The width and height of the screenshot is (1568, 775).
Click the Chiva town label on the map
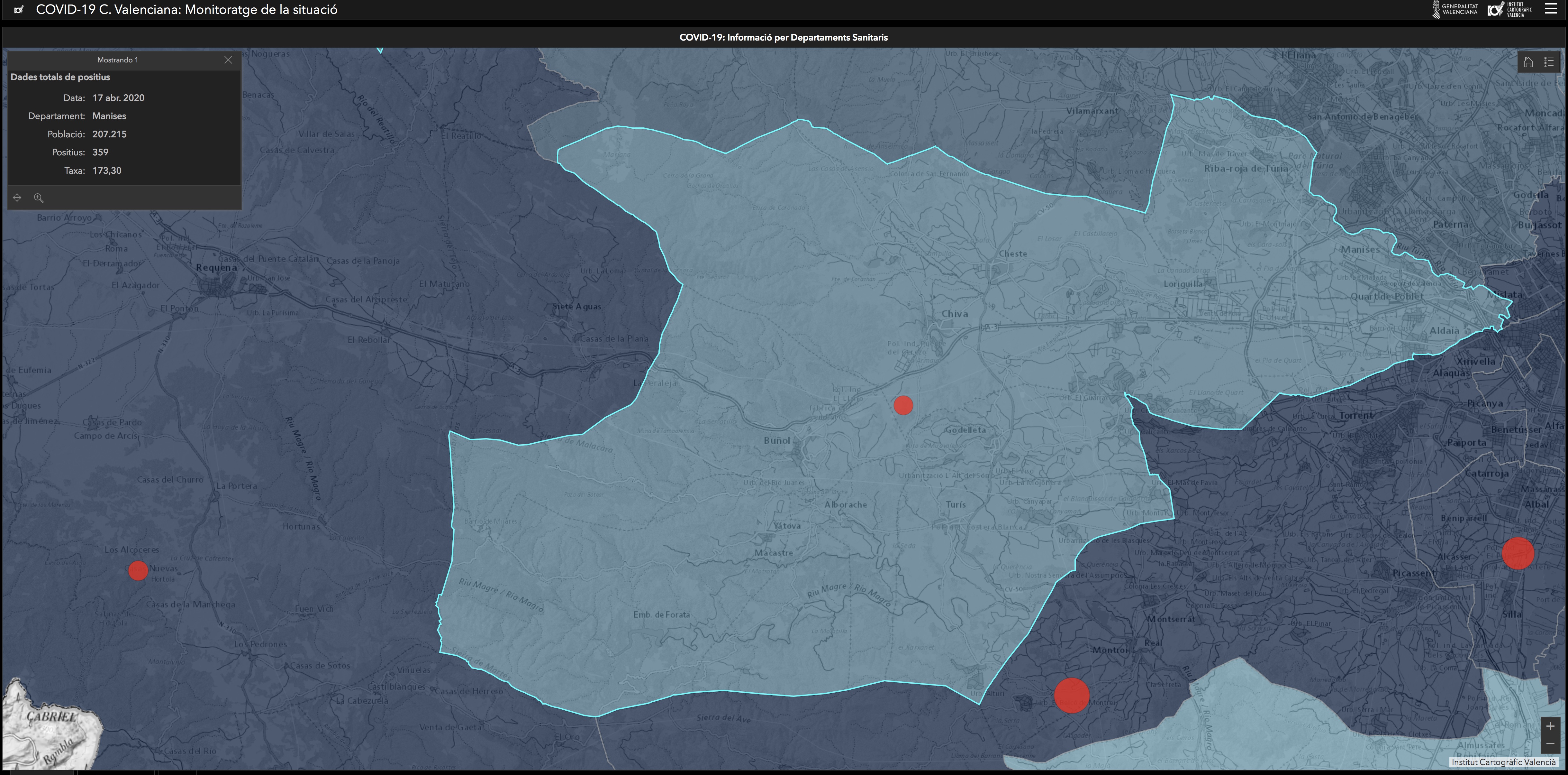pos(955,314)
